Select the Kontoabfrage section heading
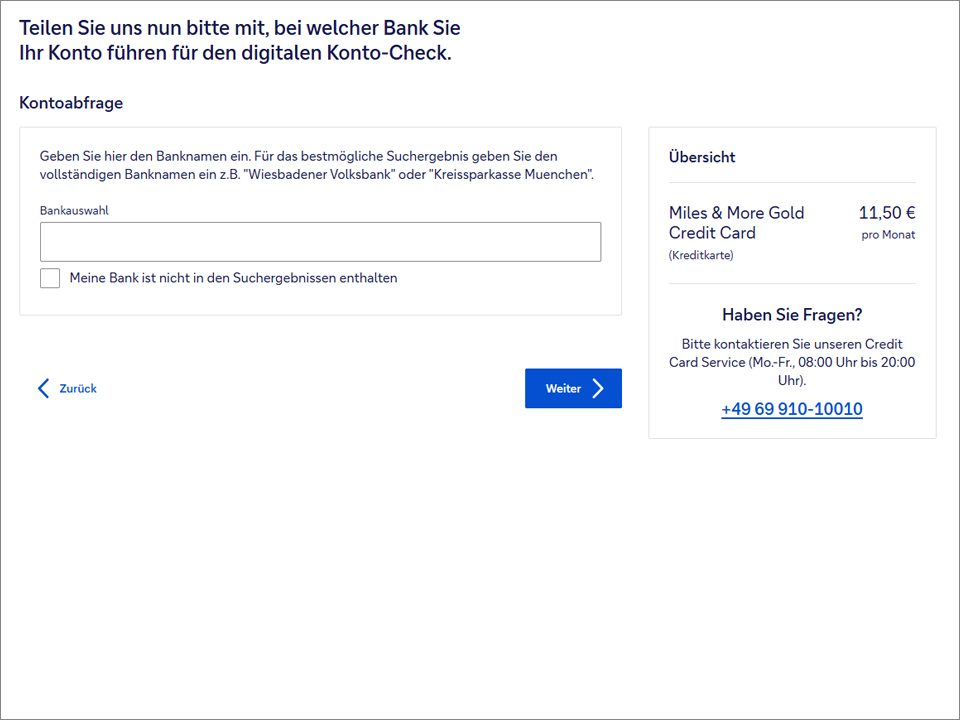The height and width of the screenshot is (720, 960). [x=71, y=103]
